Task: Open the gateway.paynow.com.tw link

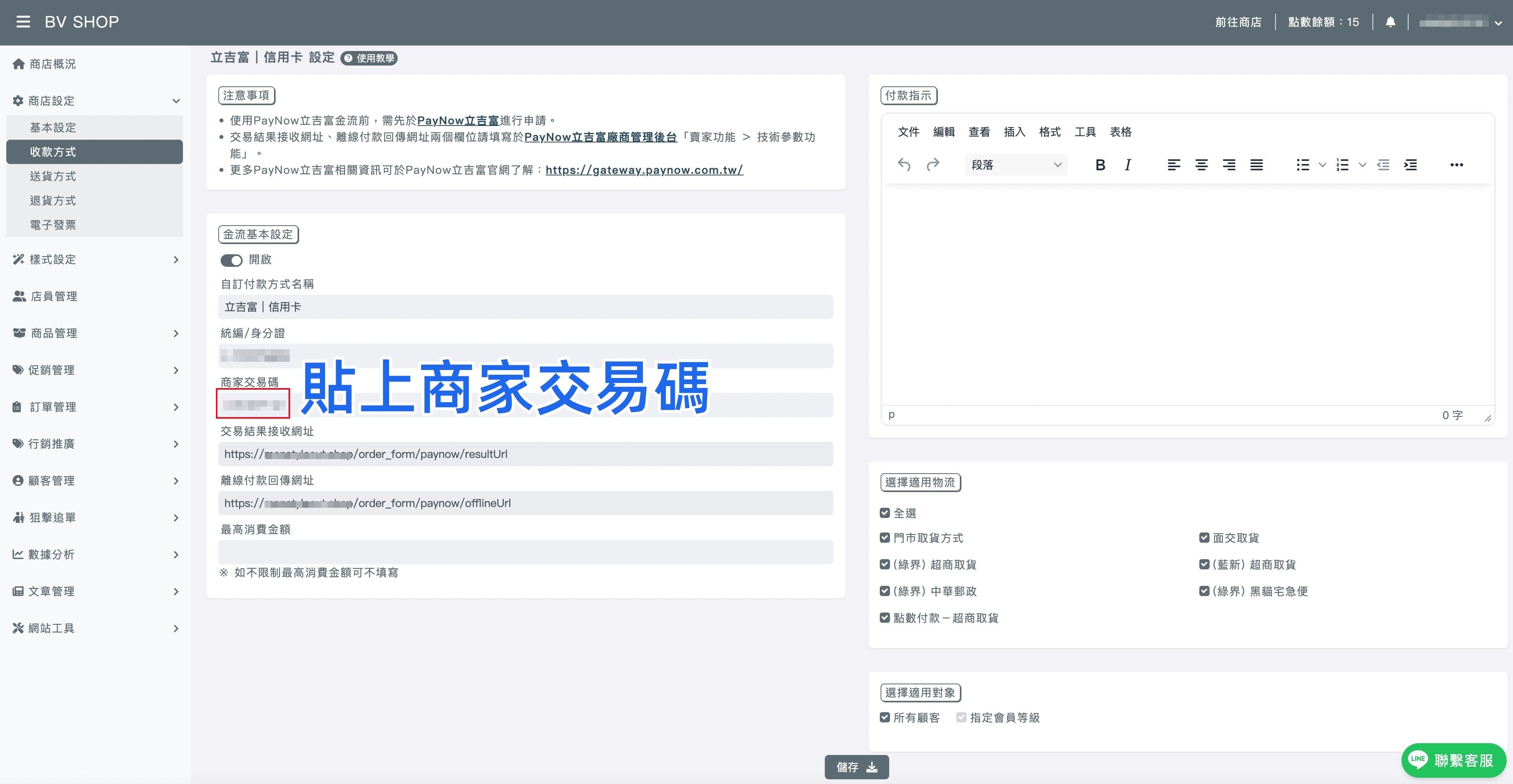Action: click(644, 170)
